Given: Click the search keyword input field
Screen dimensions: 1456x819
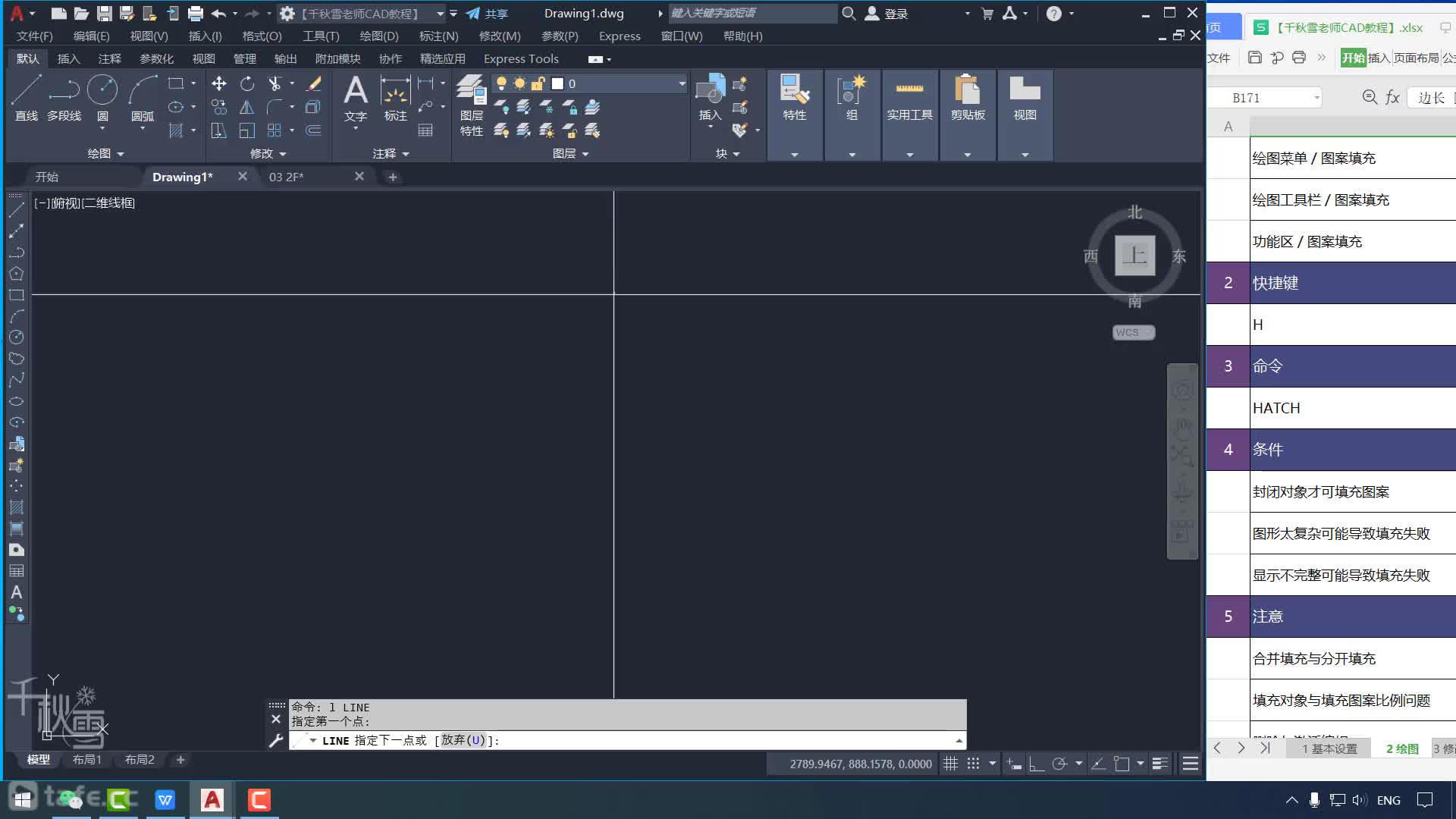Looking at the screenshot, I should coord(752,13).
